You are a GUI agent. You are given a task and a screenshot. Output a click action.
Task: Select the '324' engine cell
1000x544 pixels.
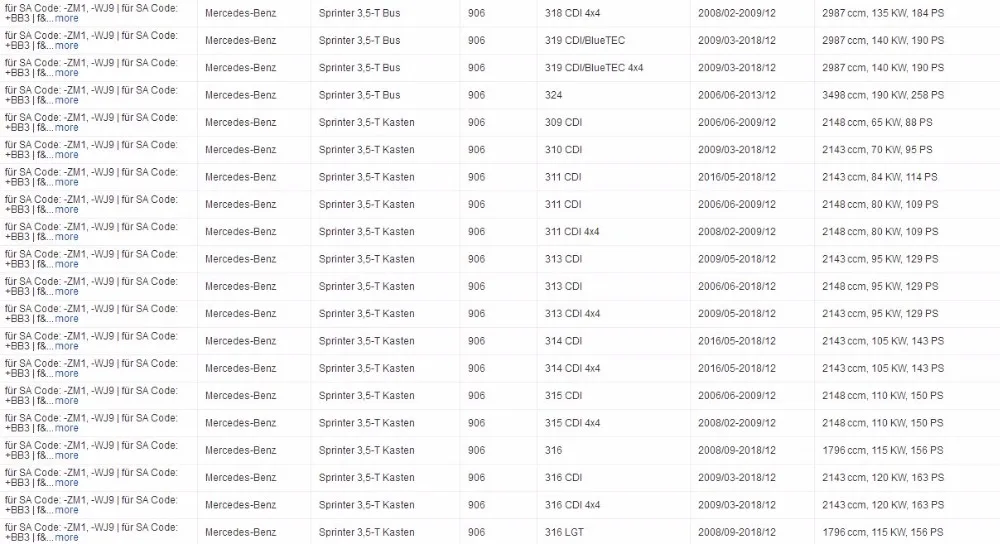pyautogui.click(x=554, y=95)
